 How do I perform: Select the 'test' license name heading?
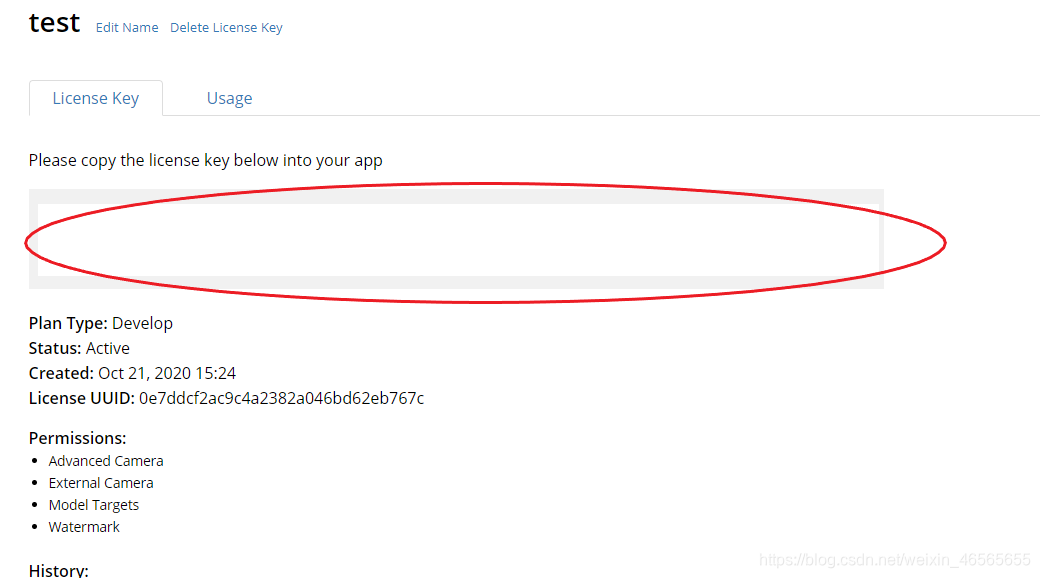point(54,23)
